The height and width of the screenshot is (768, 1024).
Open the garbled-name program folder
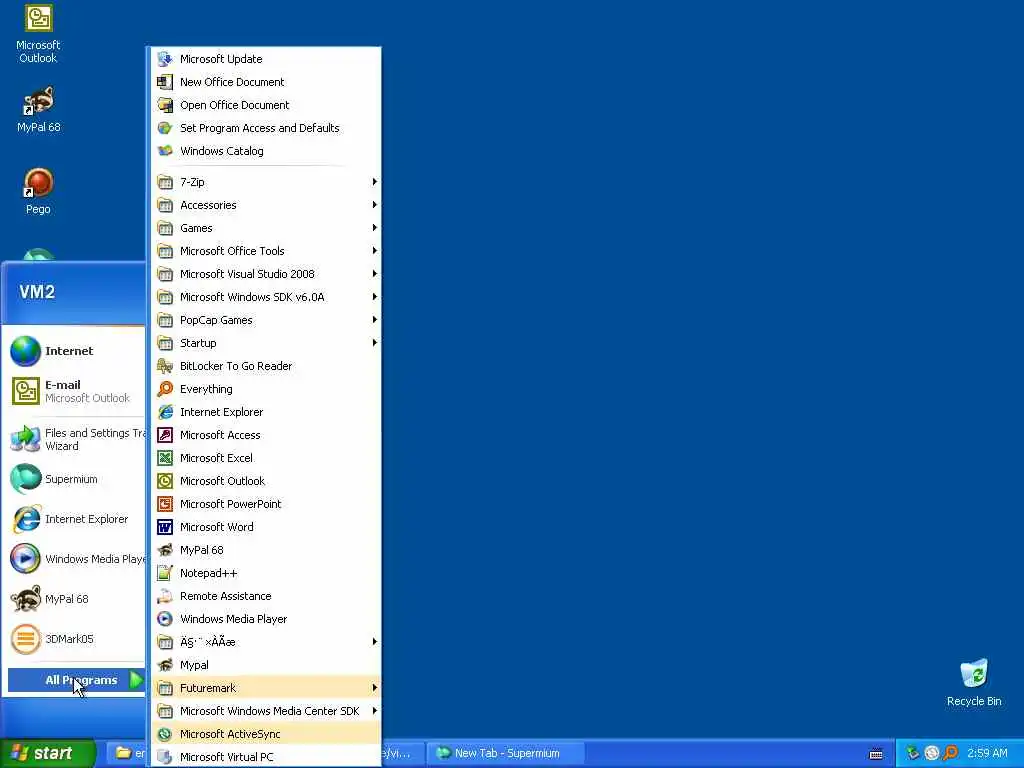pos(266,641)
